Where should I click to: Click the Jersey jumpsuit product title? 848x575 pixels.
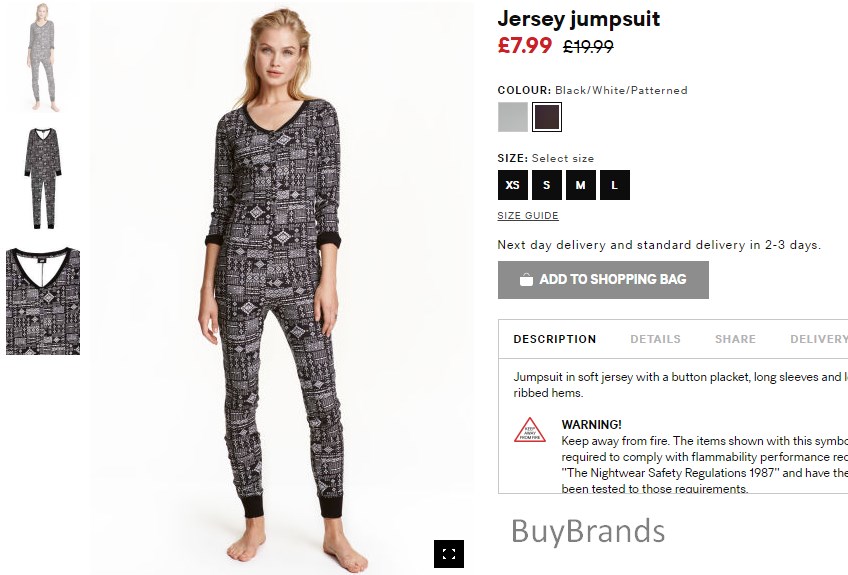coord(579,19)
